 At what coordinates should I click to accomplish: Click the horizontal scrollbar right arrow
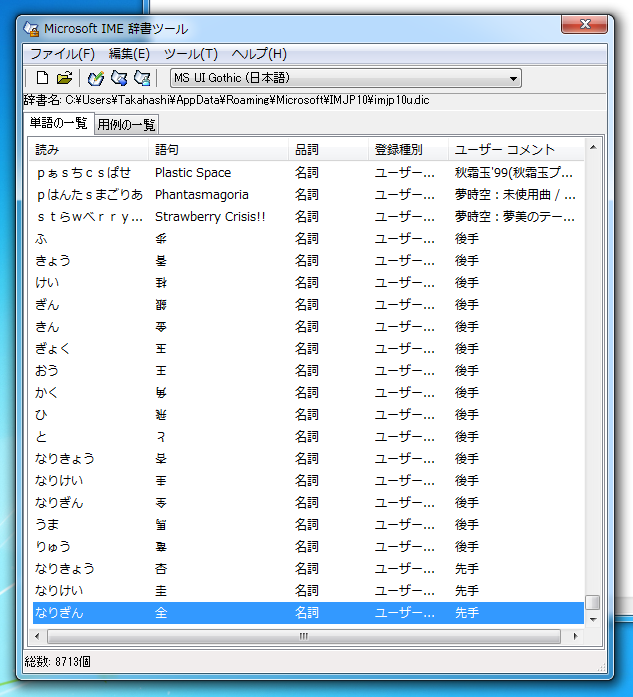coord(576,637)
